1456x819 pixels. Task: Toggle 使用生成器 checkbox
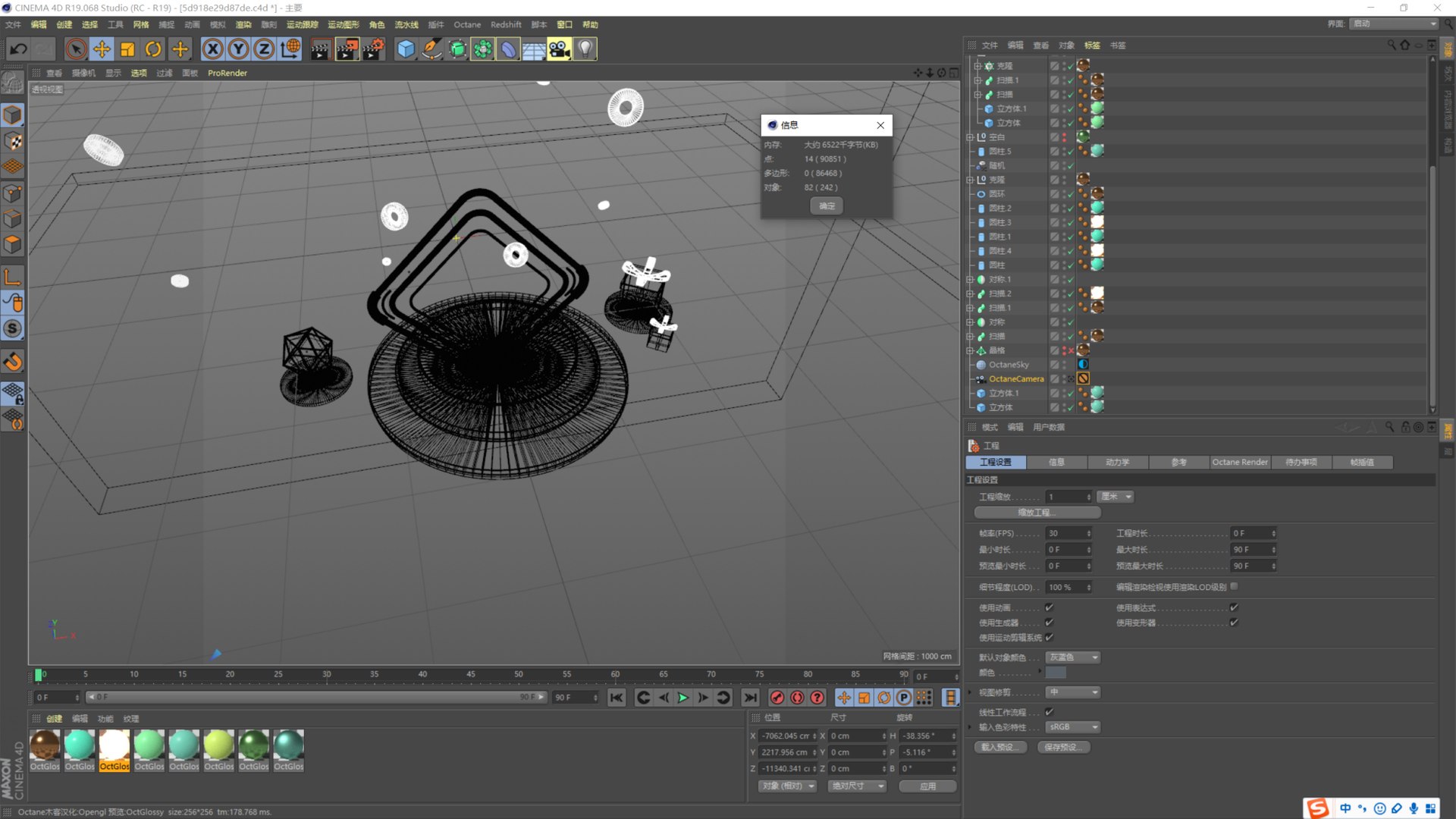pyautogui.click(x=1050, y=623)
